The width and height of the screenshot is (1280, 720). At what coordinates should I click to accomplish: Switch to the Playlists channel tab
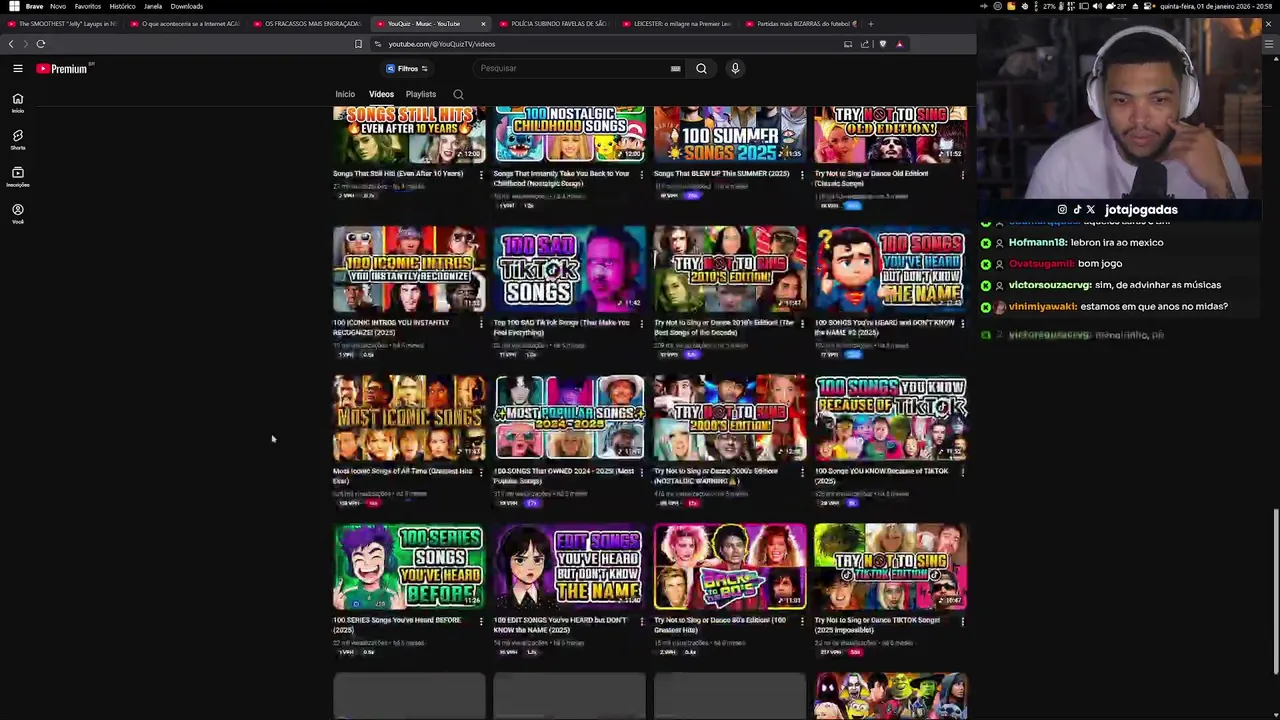(x=421, y=94)
